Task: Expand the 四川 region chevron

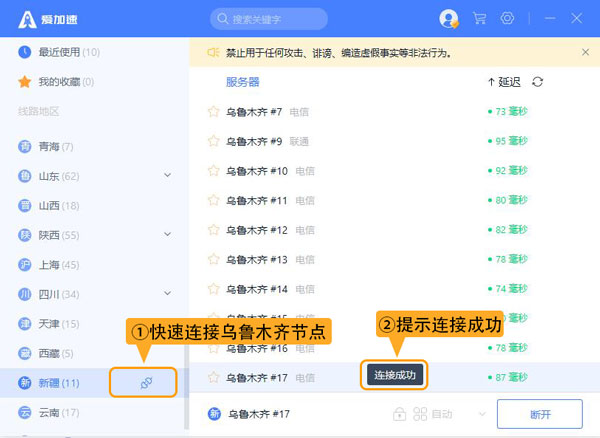Action: [x=167, y=293]
